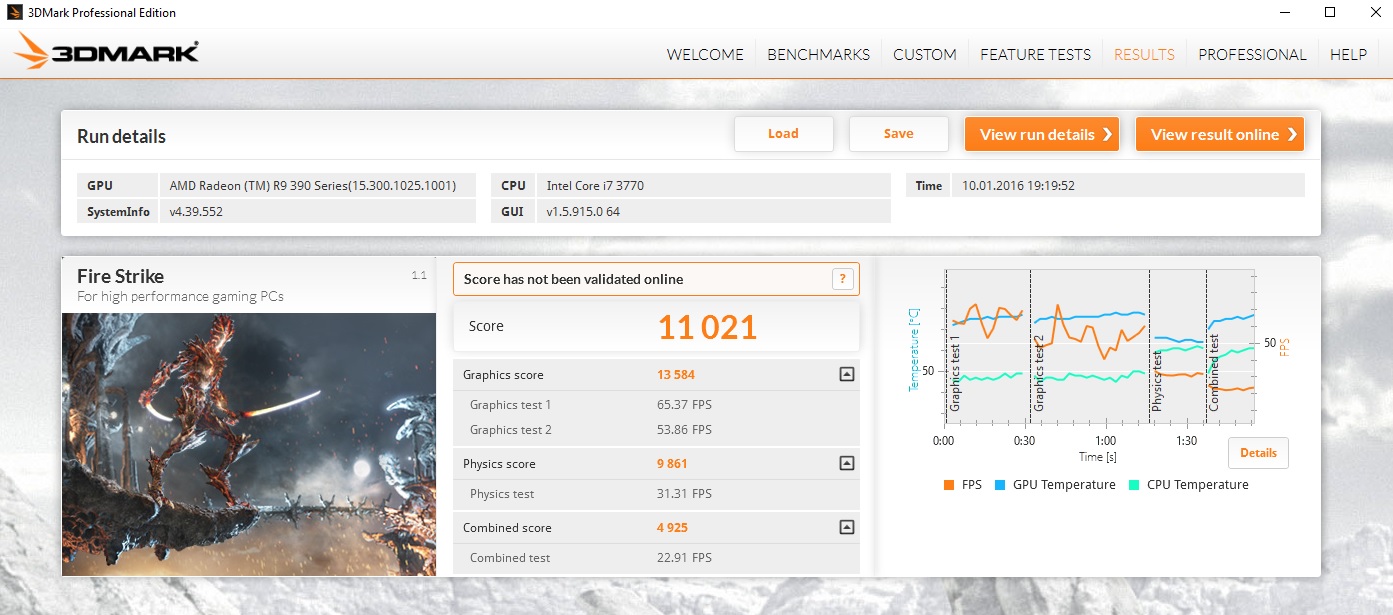This screenshot has width=1393, height=615.
Task: Click the 3DMark logo in header
Action: [x=106, y=52]
